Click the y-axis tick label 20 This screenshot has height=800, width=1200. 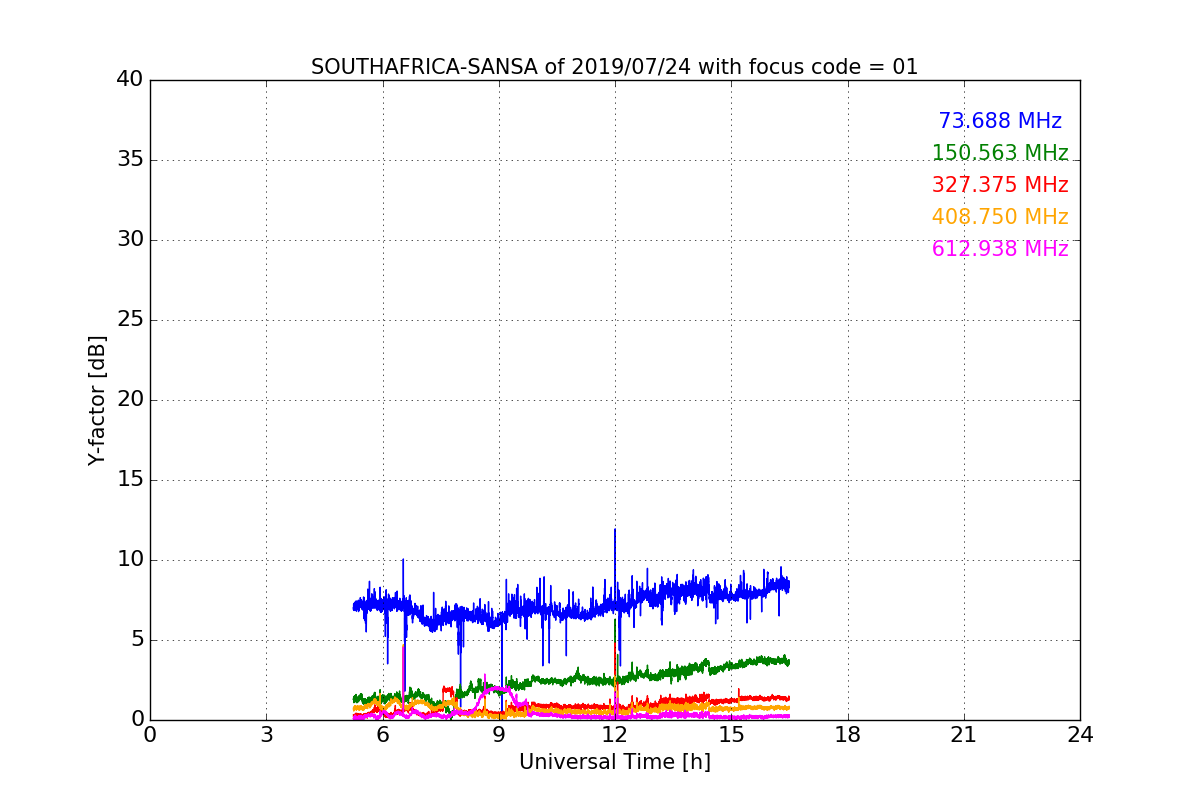130,400
